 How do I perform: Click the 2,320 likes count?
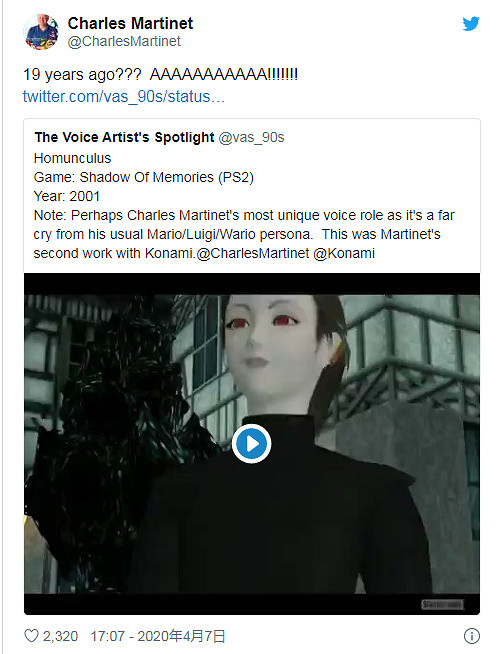pyautogui.click(x=60, y=636)
